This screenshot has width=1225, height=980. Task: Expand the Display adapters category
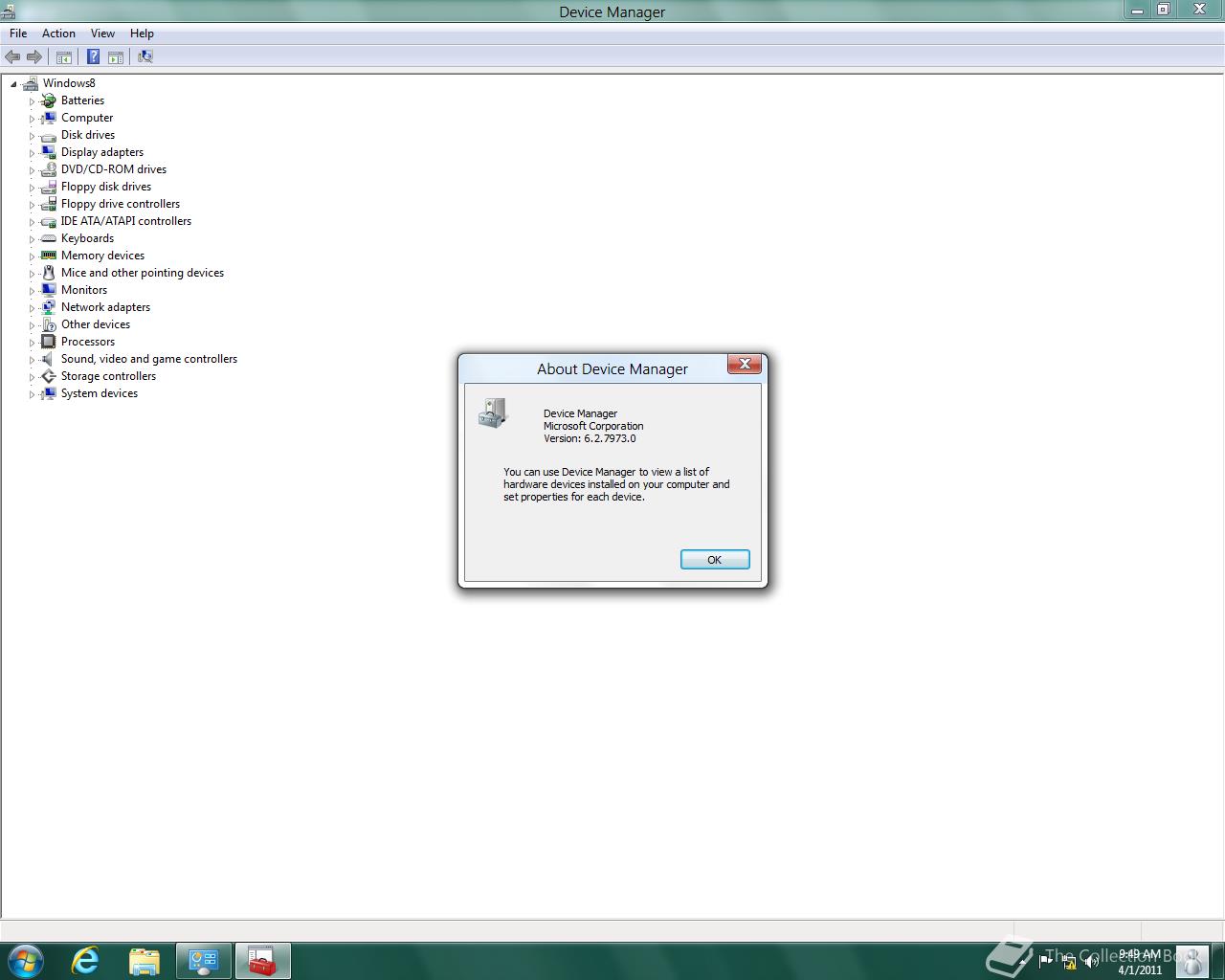[x=32, y=153]
